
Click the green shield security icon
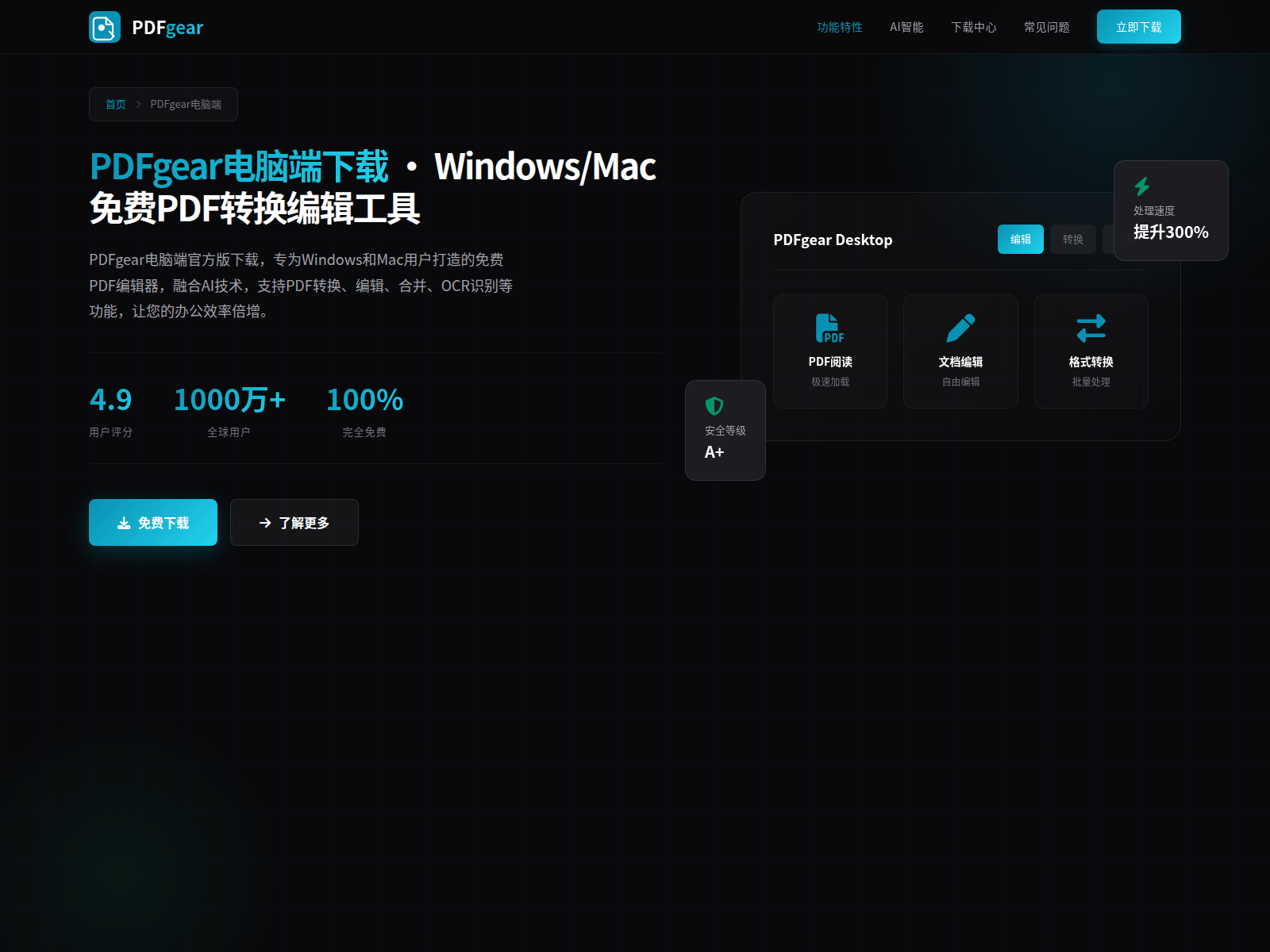(714, 406)
